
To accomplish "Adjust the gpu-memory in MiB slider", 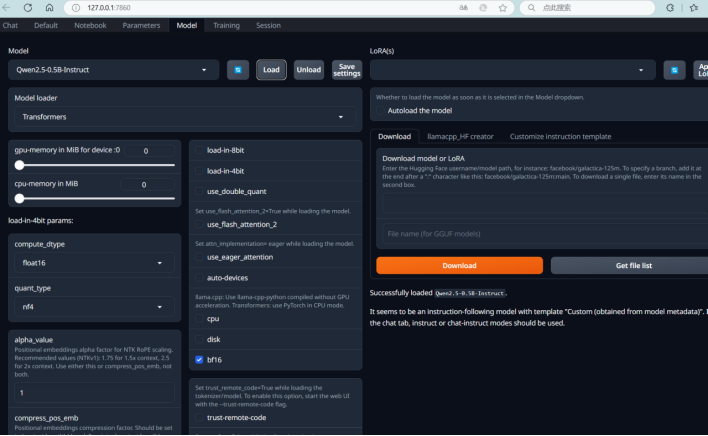I will 94,165.
